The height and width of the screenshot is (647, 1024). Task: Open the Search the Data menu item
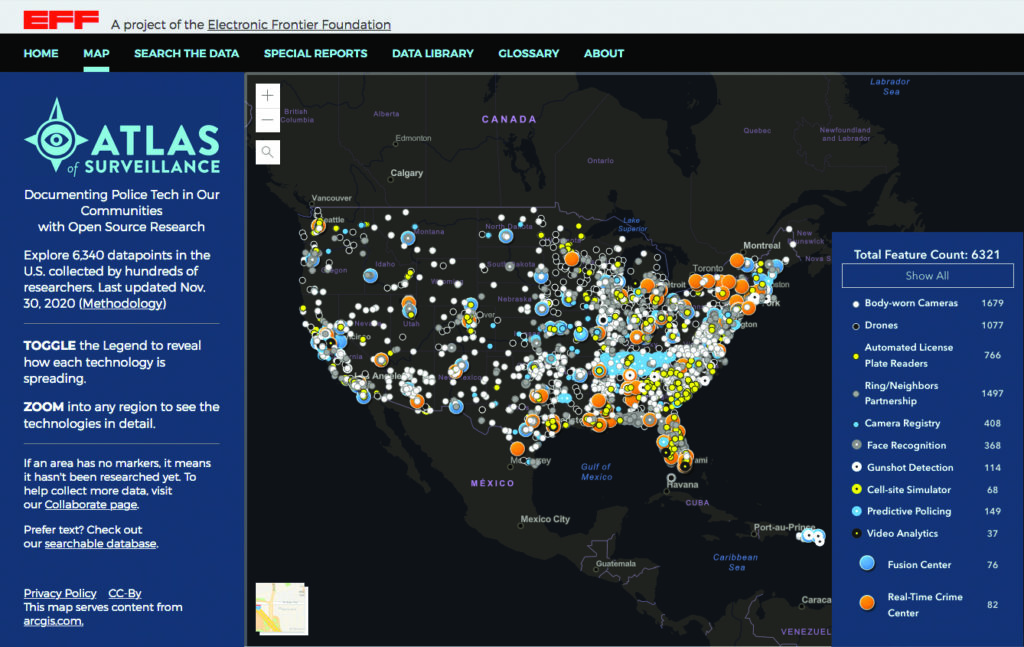tap(187, 54)
